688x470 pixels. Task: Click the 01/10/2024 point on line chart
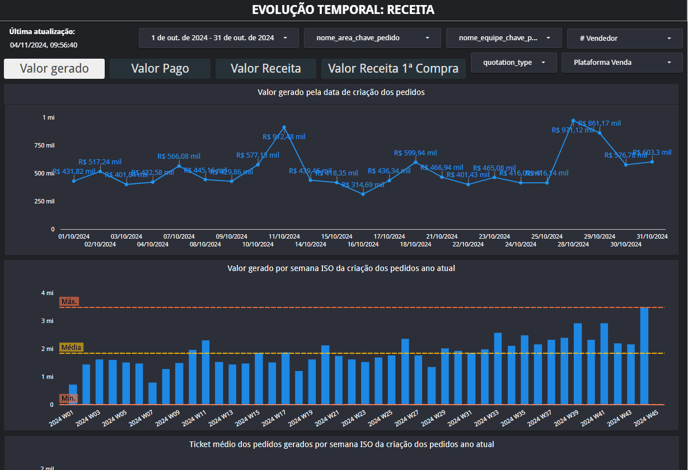[74, 181]
